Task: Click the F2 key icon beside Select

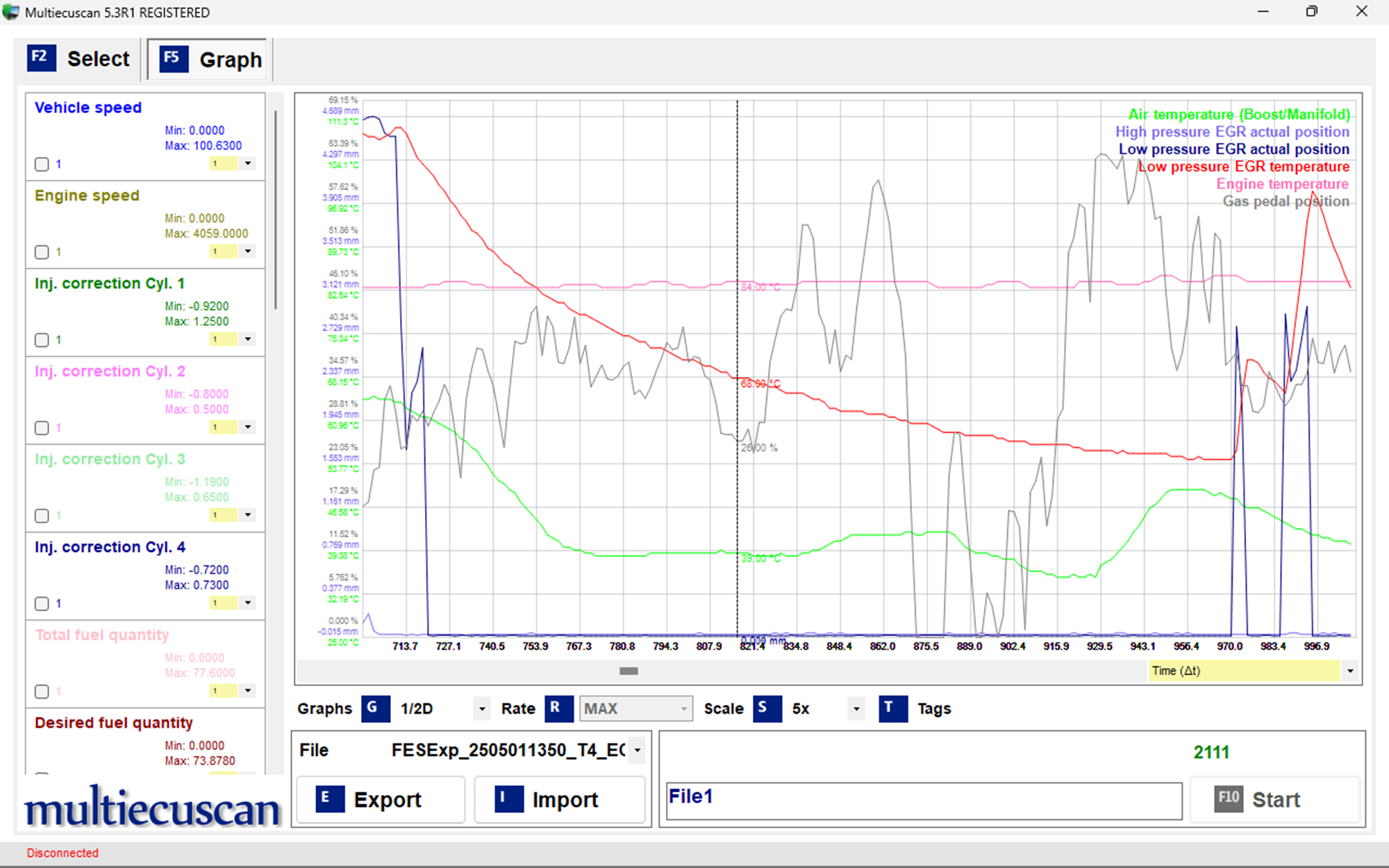Action: (41, 58)
